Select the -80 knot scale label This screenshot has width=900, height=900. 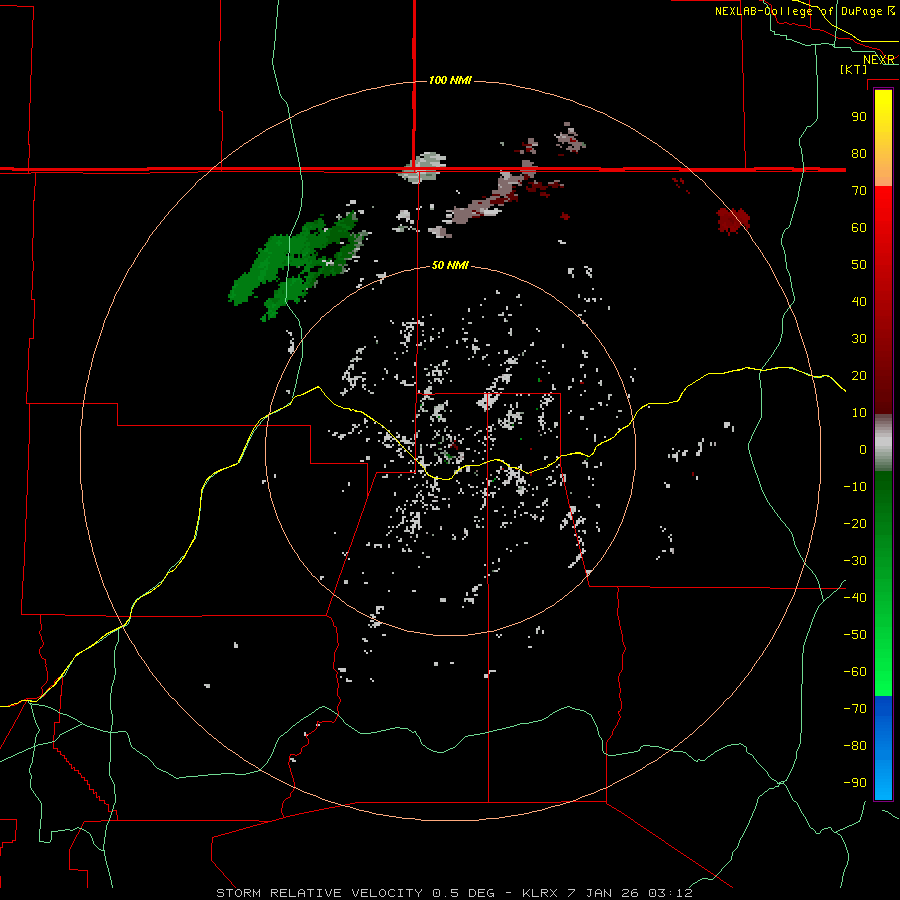click(855, 746)
